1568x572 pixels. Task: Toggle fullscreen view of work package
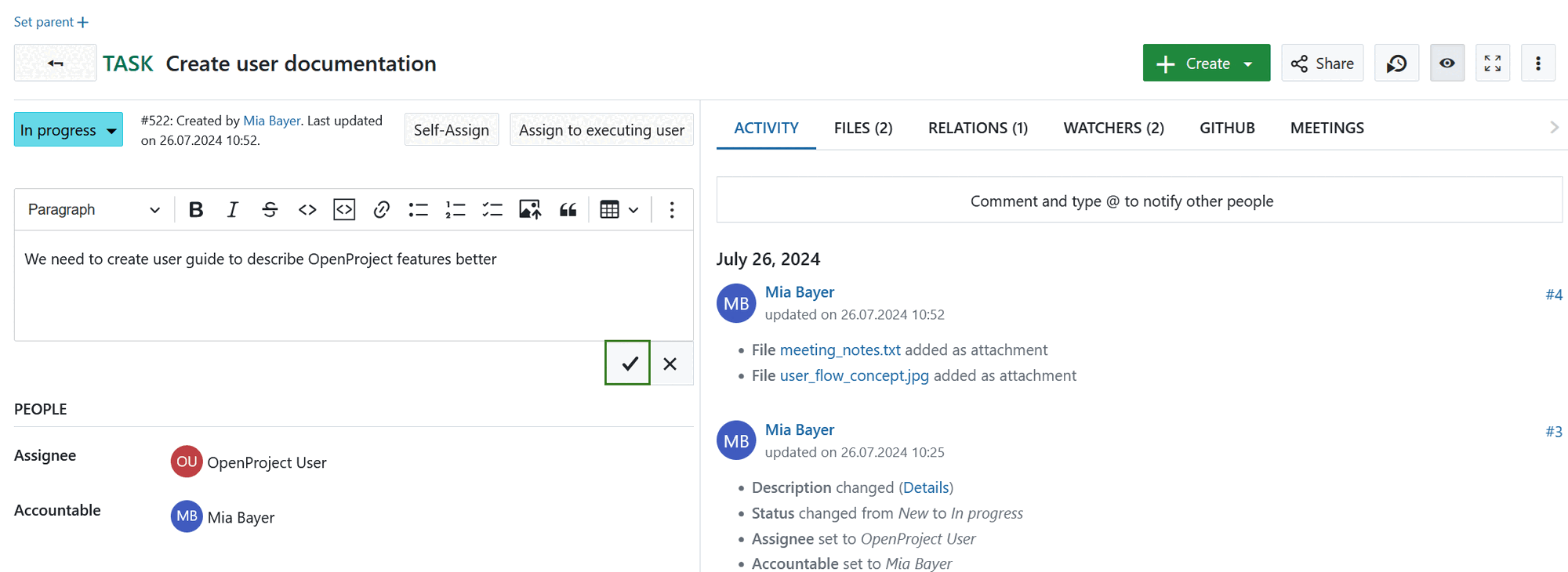(1492, 63)
